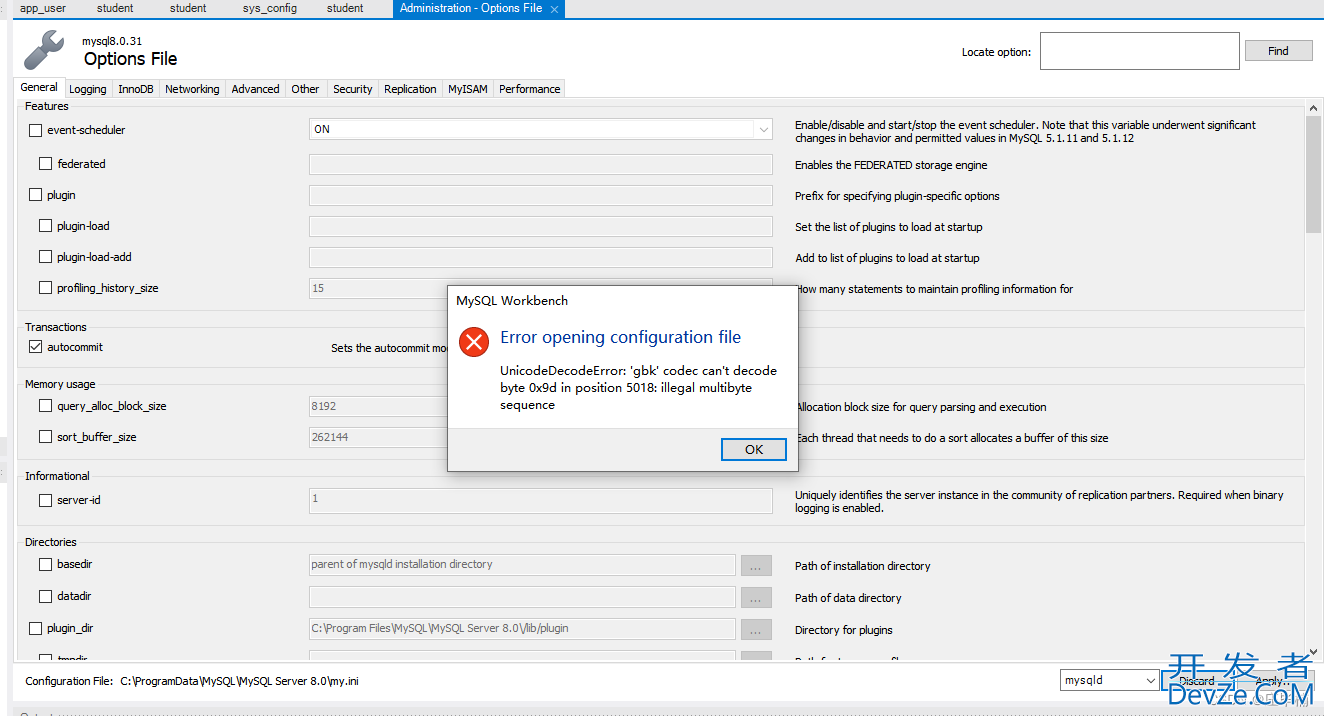This screenshot has width=1324, height=716.
Task: Select the Advanced tab
Action: tap(256, 89)
